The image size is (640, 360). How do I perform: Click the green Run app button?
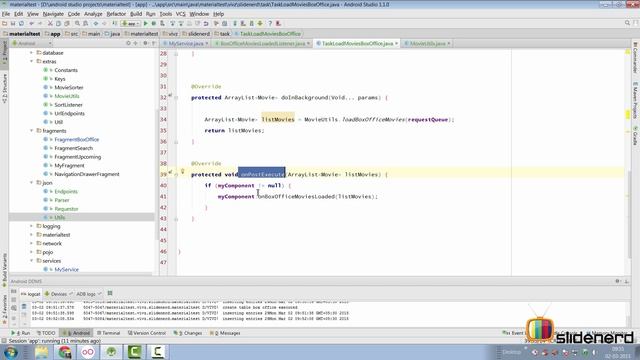(145, 24)
